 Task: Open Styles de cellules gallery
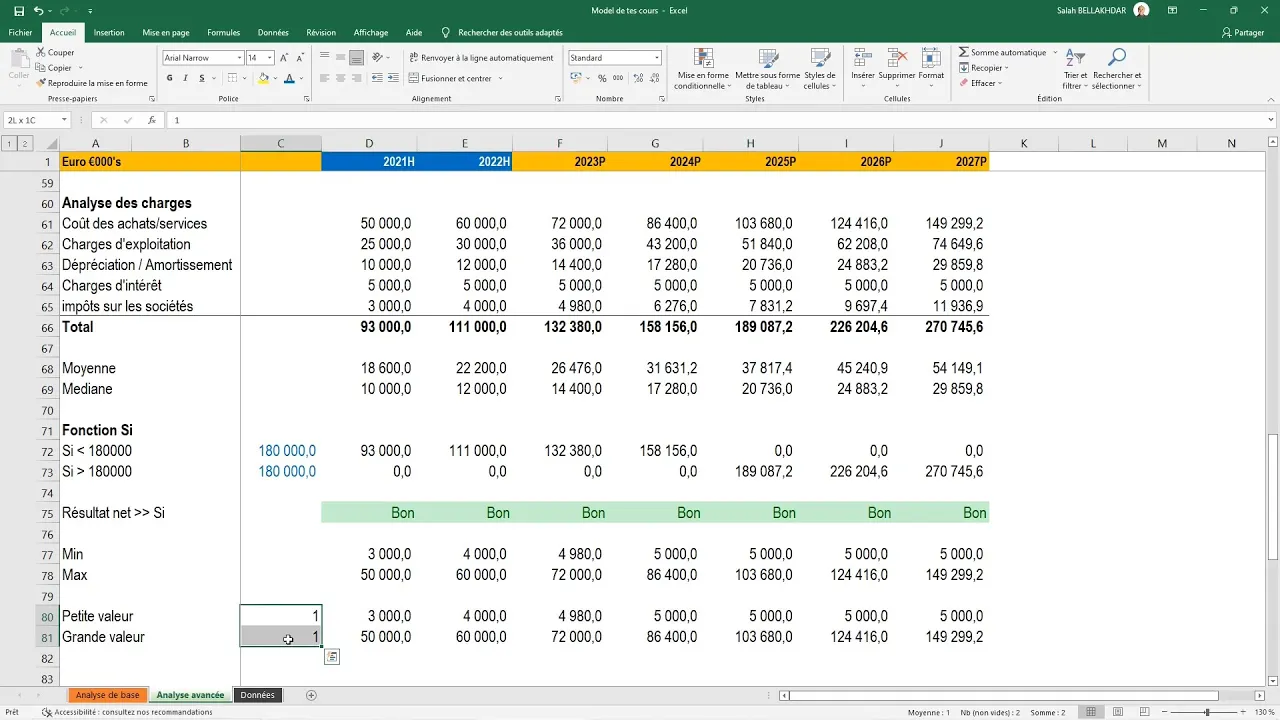click(x=819, y=69)
